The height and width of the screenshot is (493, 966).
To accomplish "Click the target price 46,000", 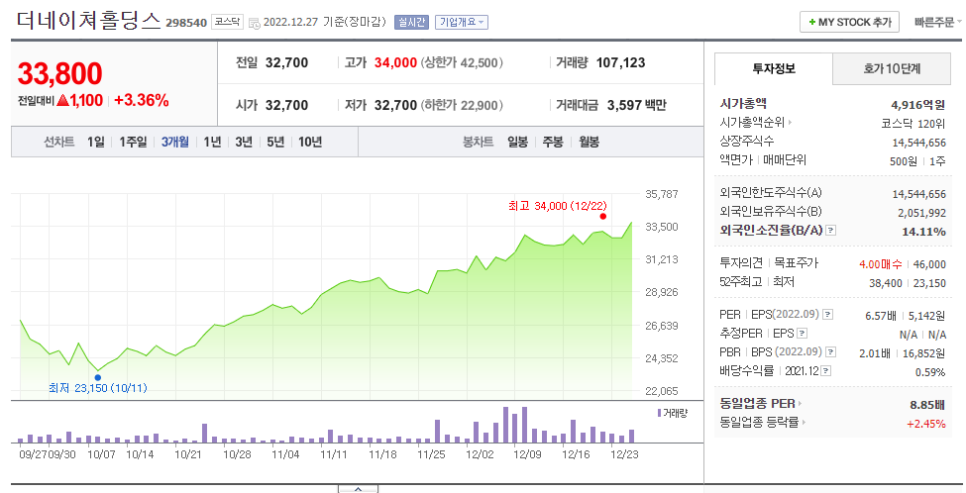I will pyautogui.click(x=929, y=264).
